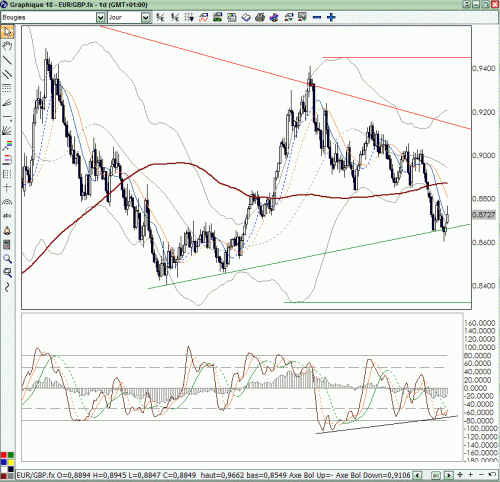Viewport: 500px width, 482px height.
Task: Pick the freehand curve tool
Action: point(7,287)
